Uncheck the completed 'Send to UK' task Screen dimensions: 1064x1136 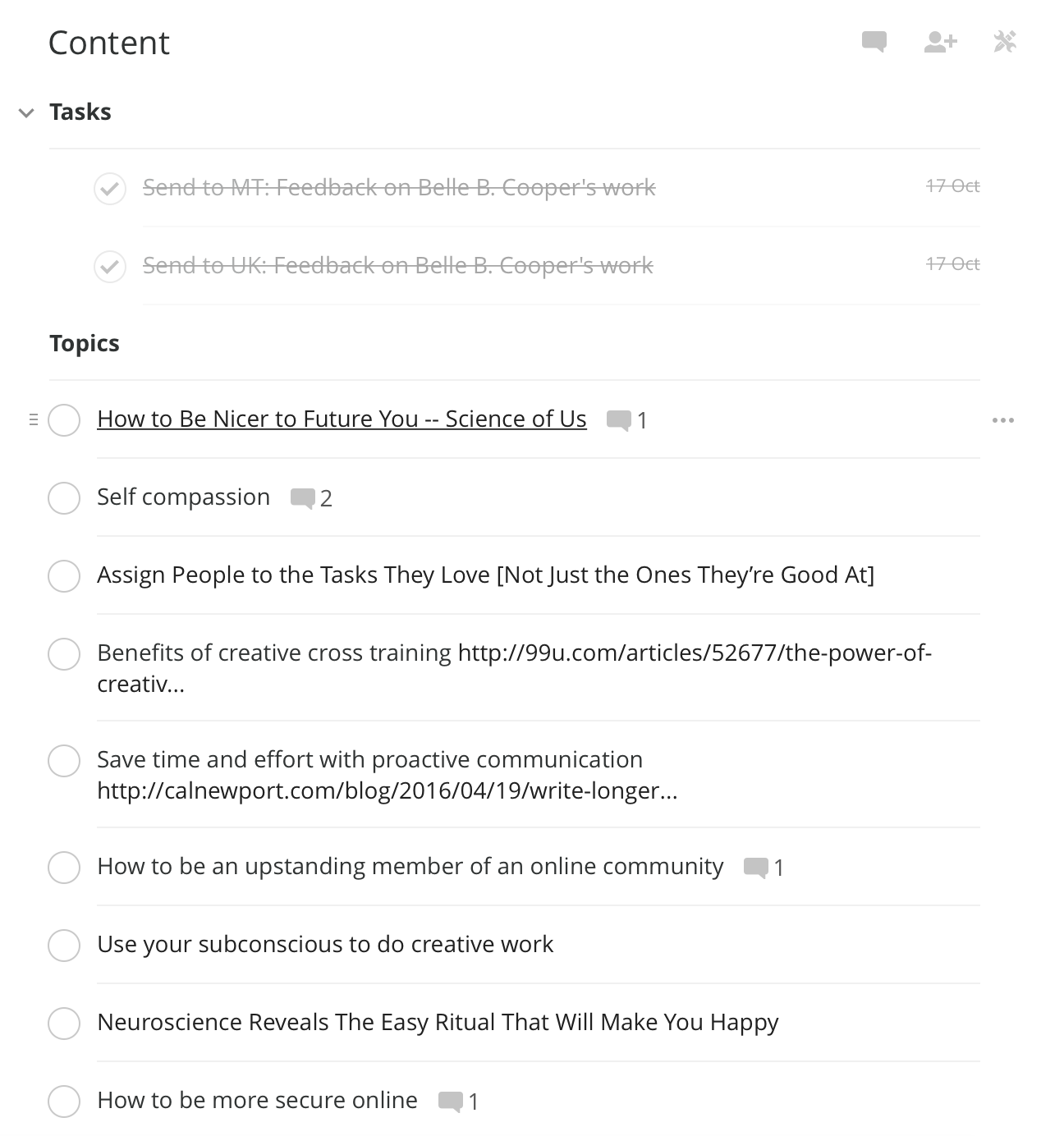[x=109, y=268]
